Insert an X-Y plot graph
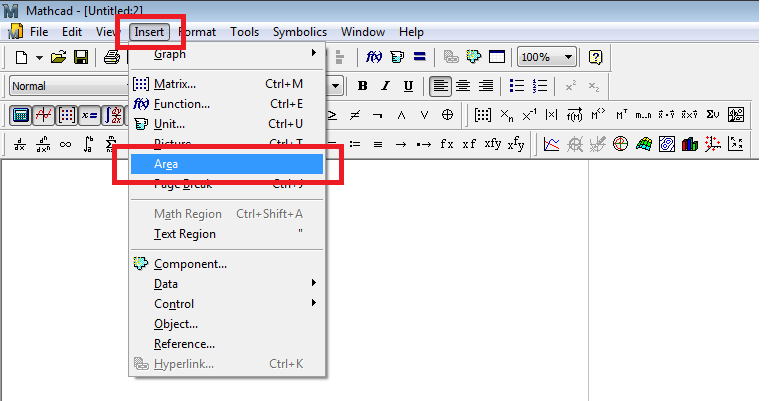773x401 pixels. pos(551,145)
